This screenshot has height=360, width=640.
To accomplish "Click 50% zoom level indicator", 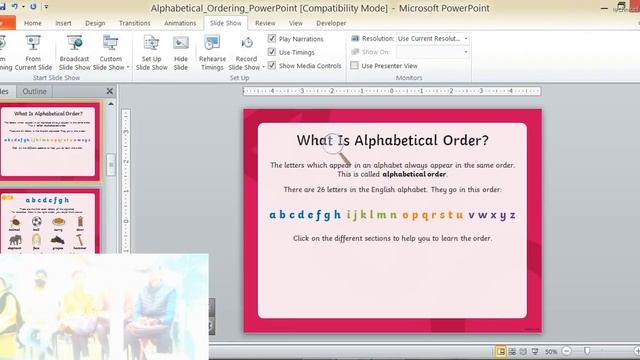I will [x=551, y=351].
